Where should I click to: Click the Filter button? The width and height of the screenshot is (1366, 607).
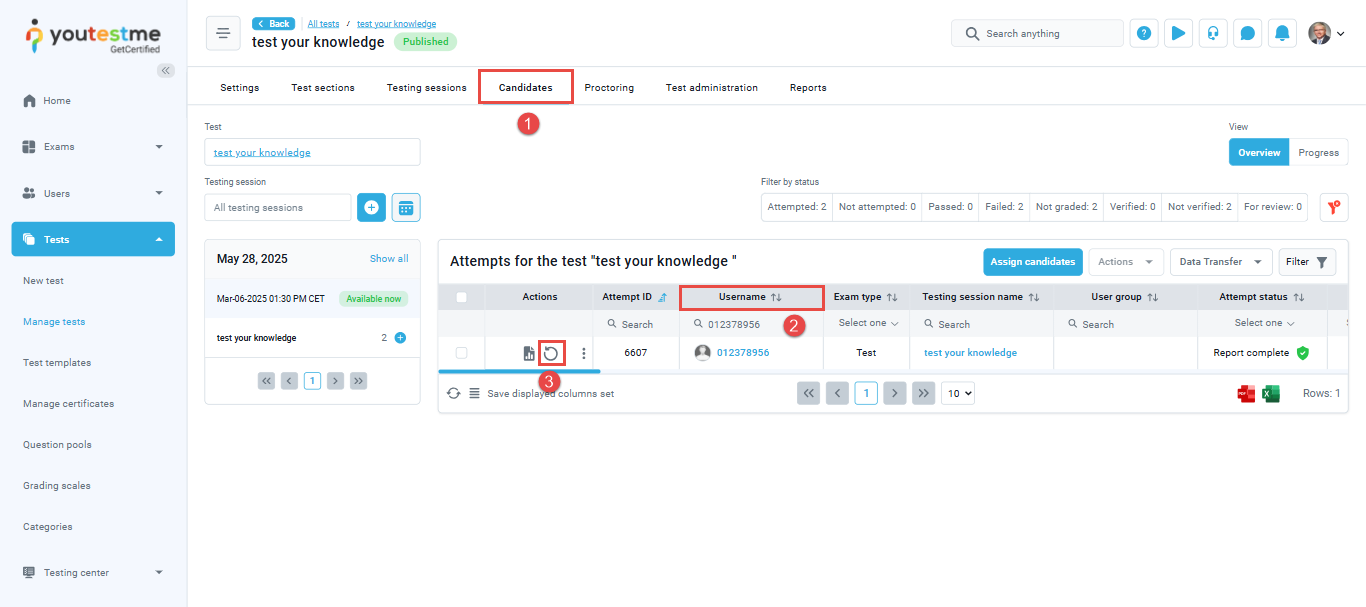(x=1307, y=262)
